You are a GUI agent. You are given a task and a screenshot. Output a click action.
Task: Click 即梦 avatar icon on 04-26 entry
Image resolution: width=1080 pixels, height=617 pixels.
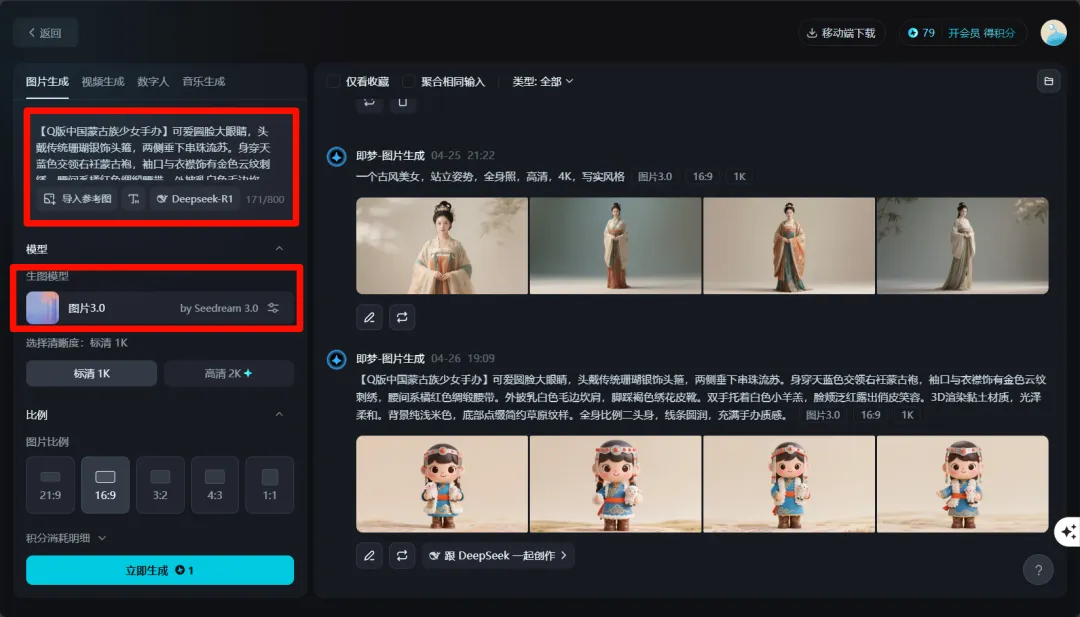pyautogui.click(x=337, y=359)
